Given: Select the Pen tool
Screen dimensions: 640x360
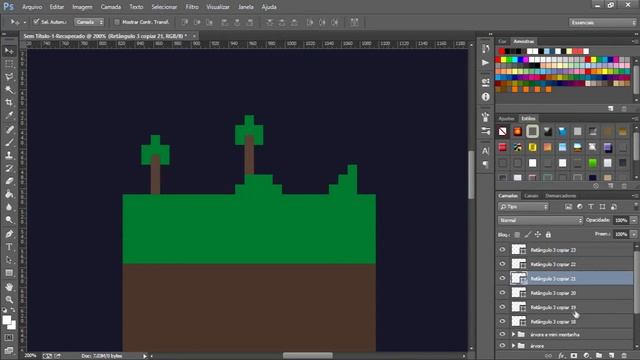Looking at the screenshot, I should 9,234.
